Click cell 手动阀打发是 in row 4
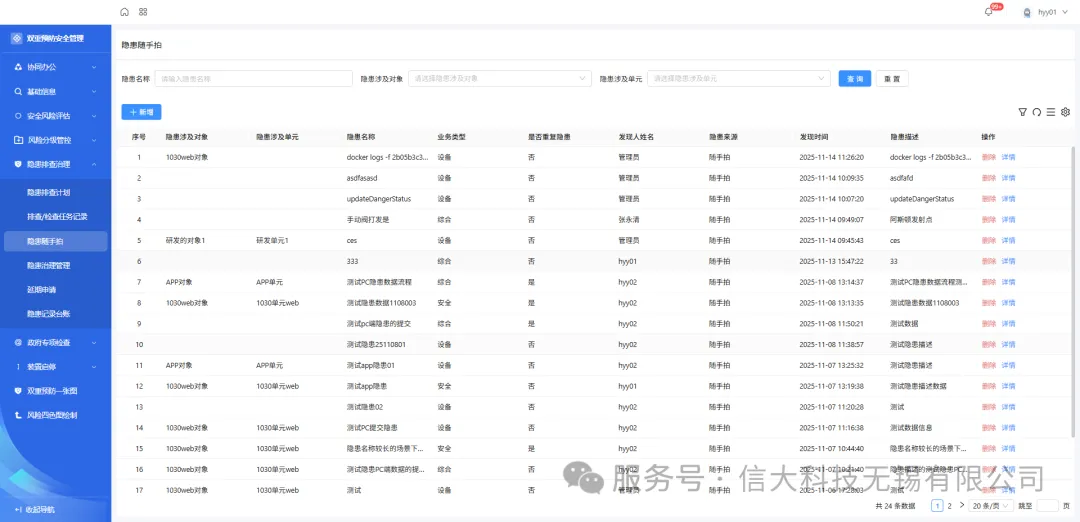The width and height of the screenshot is (1080, 522). click(368, 220)
